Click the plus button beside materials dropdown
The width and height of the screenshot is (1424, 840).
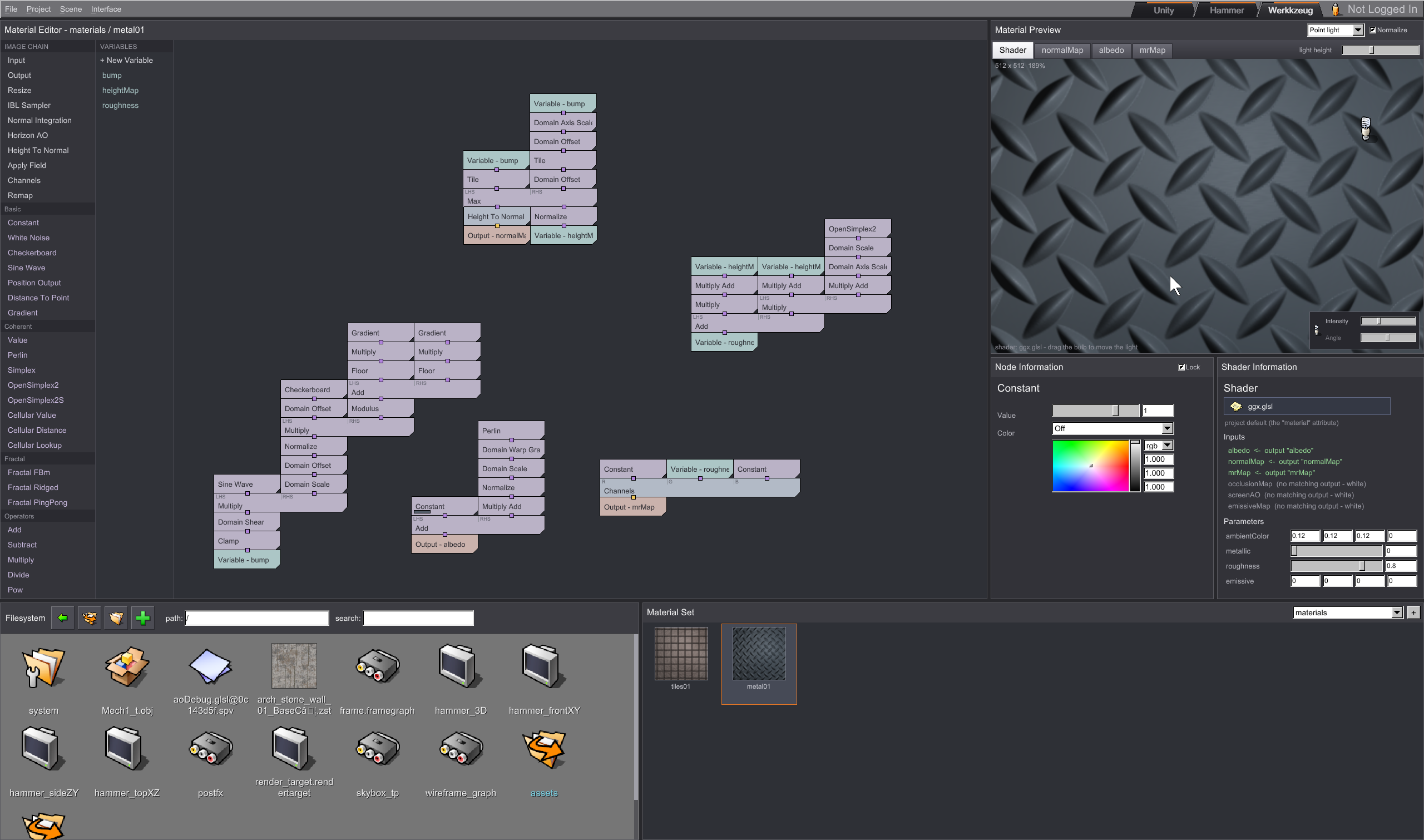pos(1413,612)
